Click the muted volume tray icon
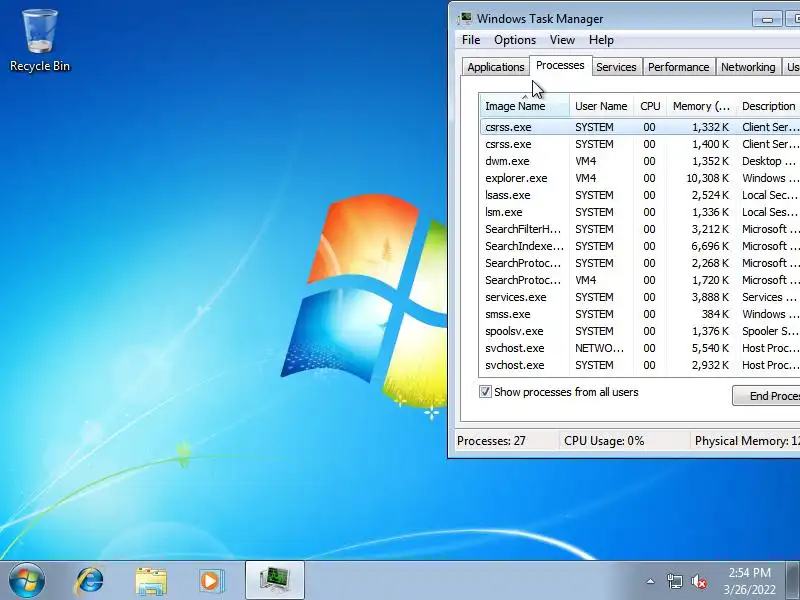The image size is (800, 600). coord(698,582)
